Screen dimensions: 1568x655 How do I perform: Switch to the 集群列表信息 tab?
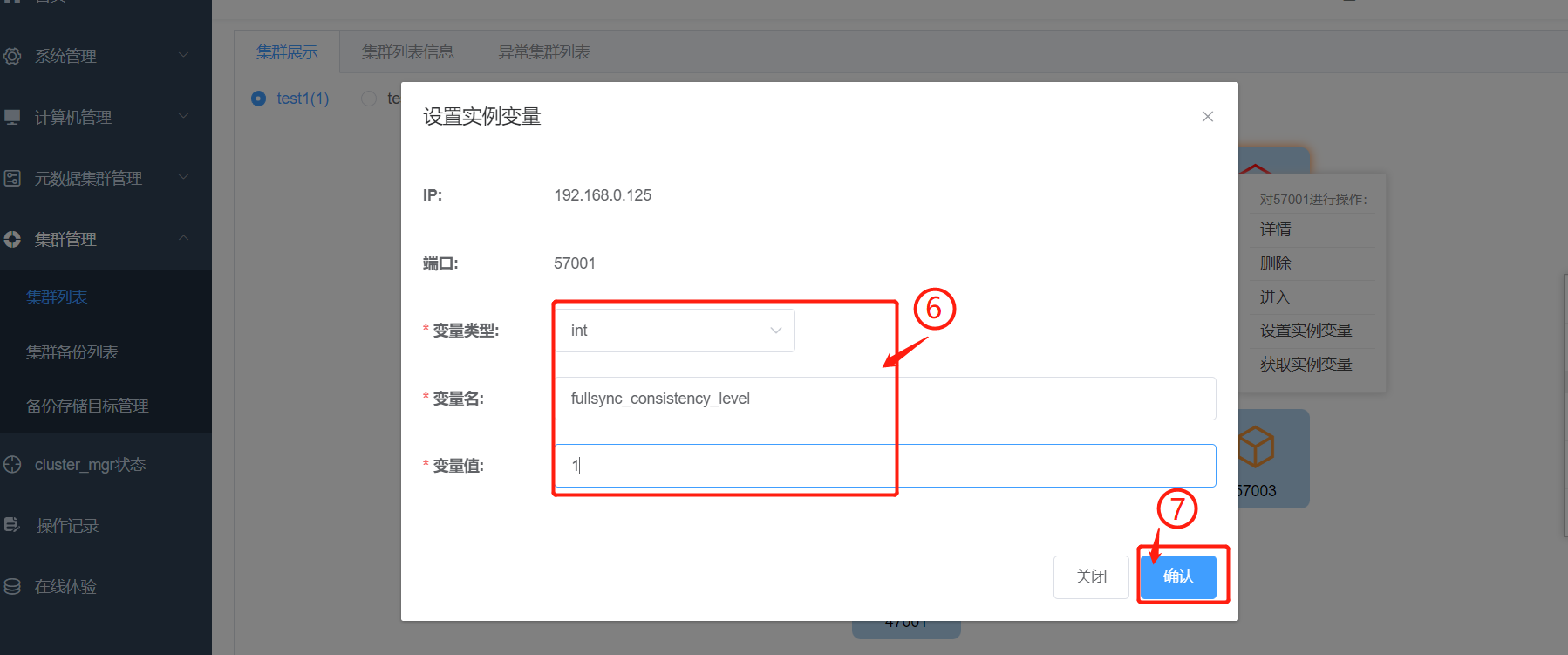tap(407, 52)
